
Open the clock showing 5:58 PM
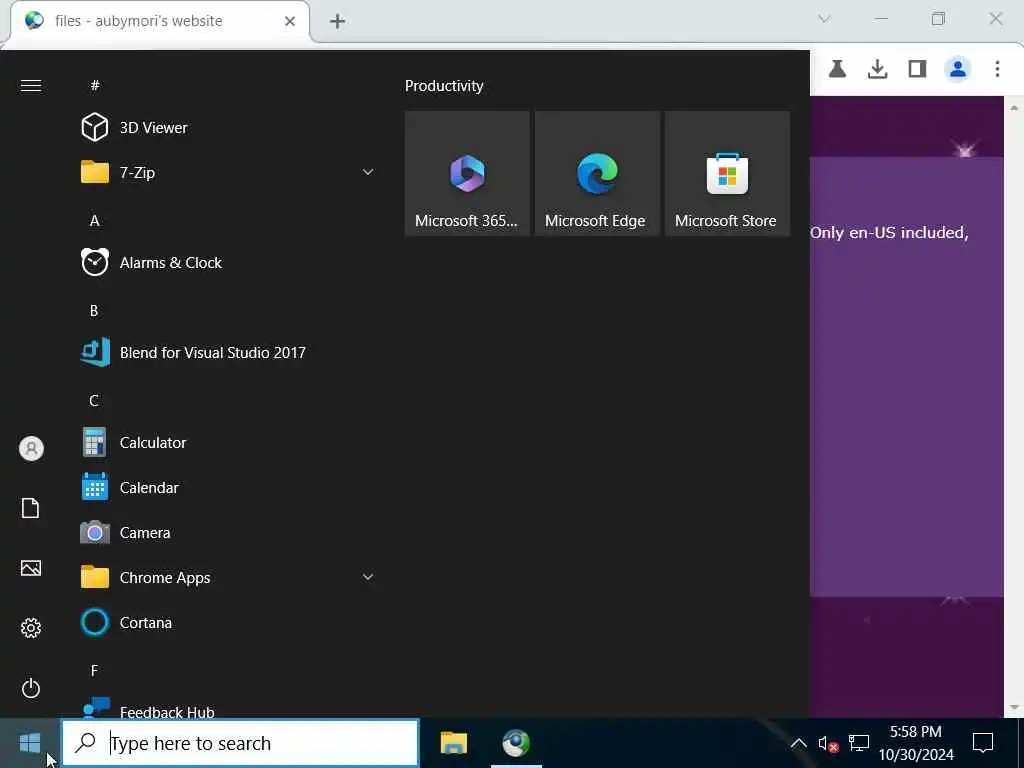[x=916, y=743]
